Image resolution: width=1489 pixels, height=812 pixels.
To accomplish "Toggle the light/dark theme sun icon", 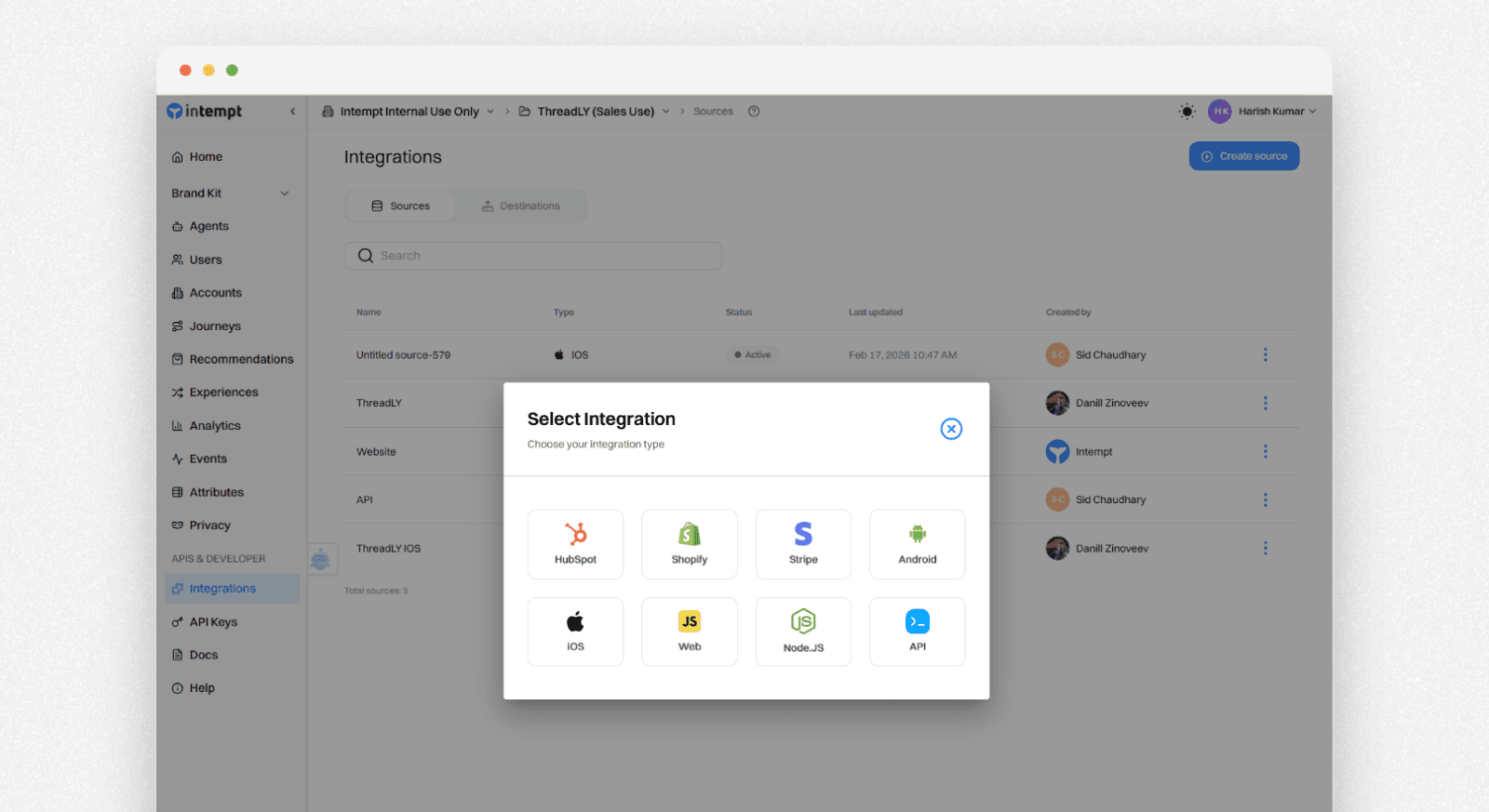I will [x=1187, y=112].
